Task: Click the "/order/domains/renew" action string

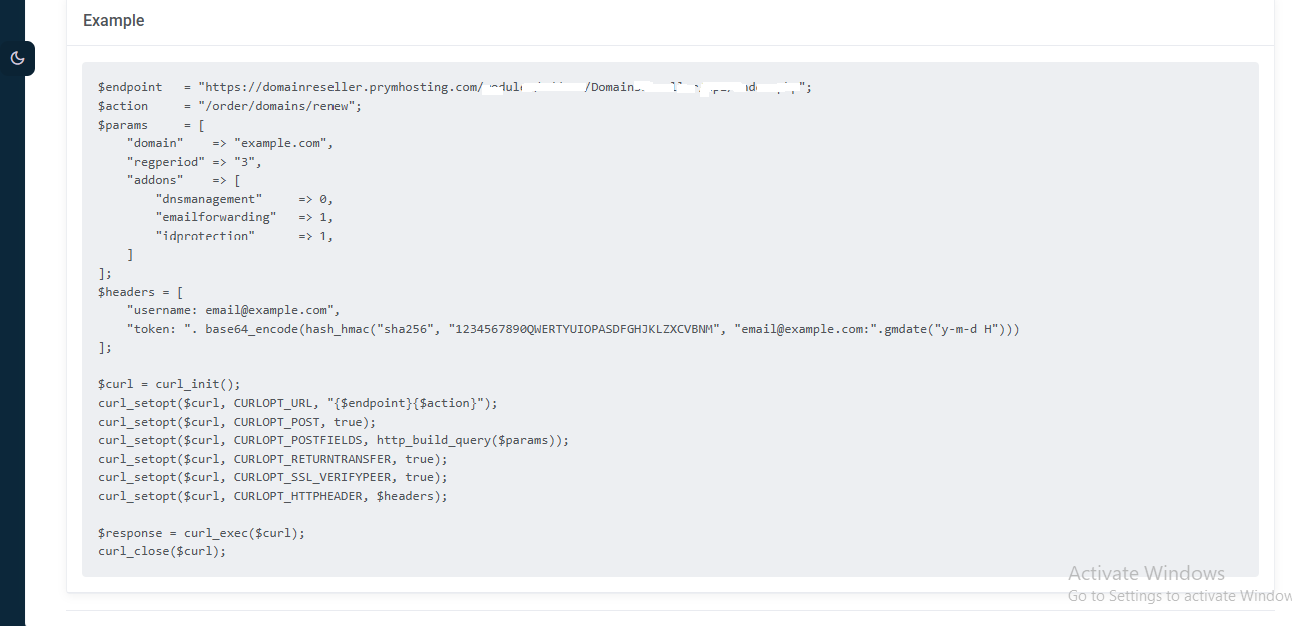Action: click(x=279, y=106)
